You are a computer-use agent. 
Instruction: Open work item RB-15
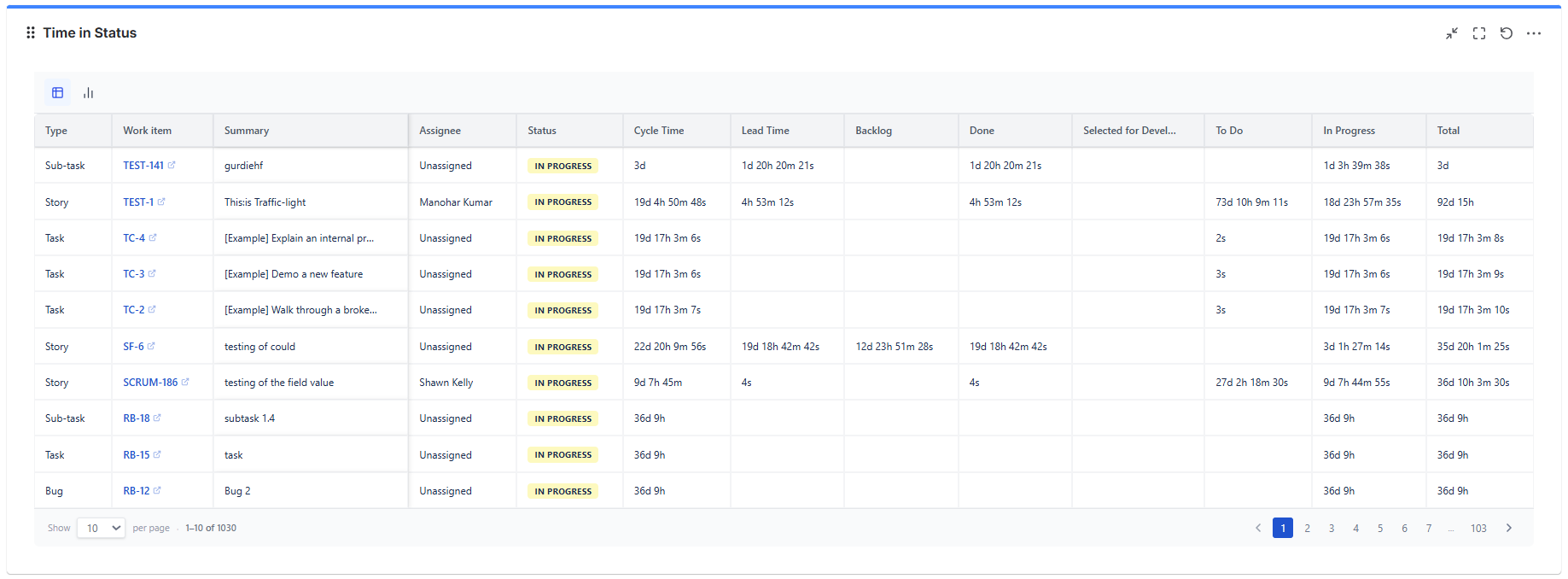click(x=137, y=455)
